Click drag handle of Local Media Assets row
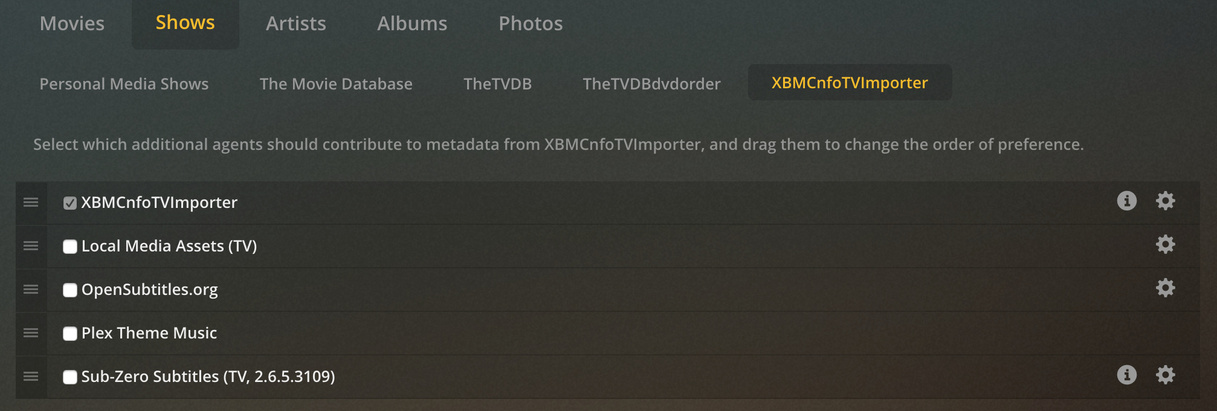The image size is (1217, 411). coord(31,246)
